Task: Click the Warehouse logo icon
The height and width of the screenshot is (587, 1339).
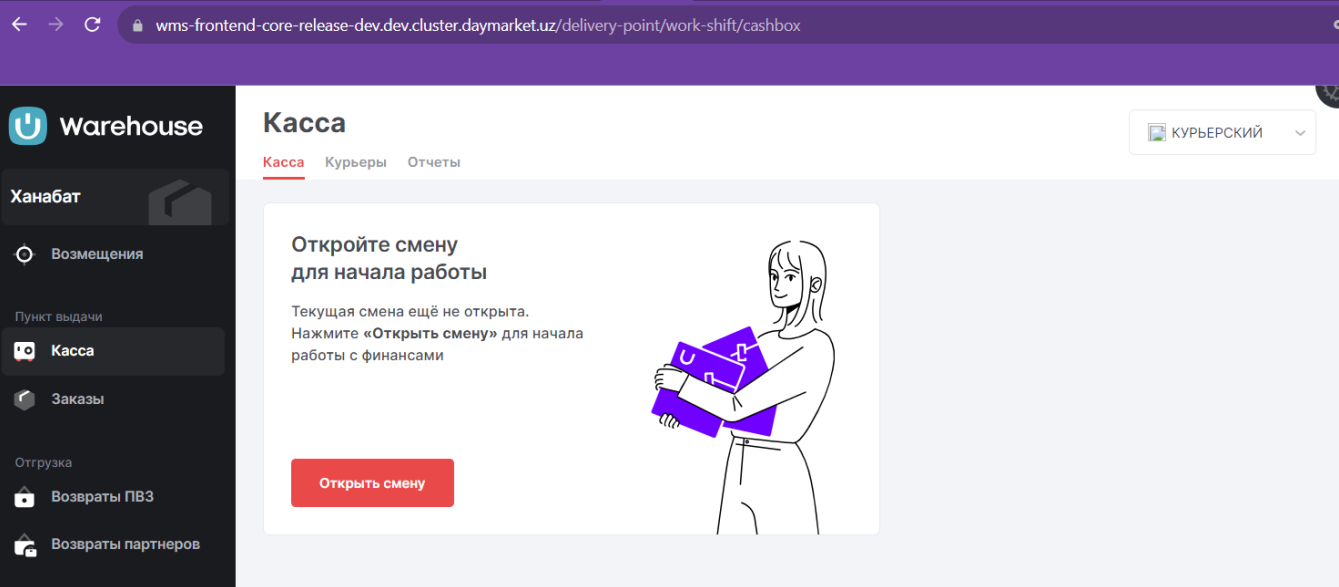Action: pyautogui.click(x=28, y=126)
